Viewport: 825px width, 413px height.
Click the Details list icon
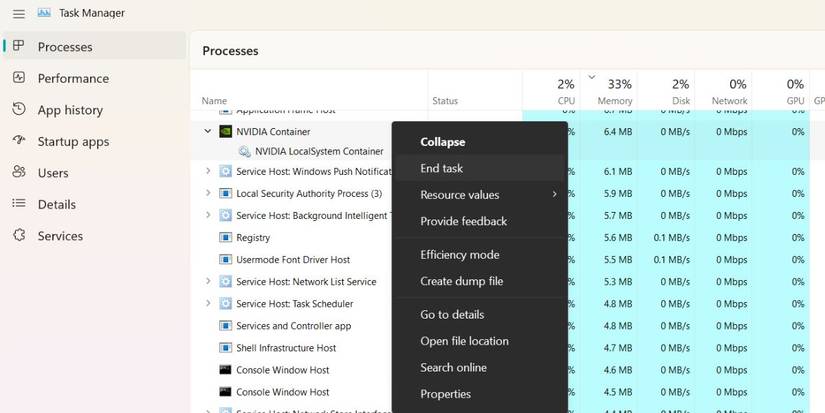(x=18, y=204)
